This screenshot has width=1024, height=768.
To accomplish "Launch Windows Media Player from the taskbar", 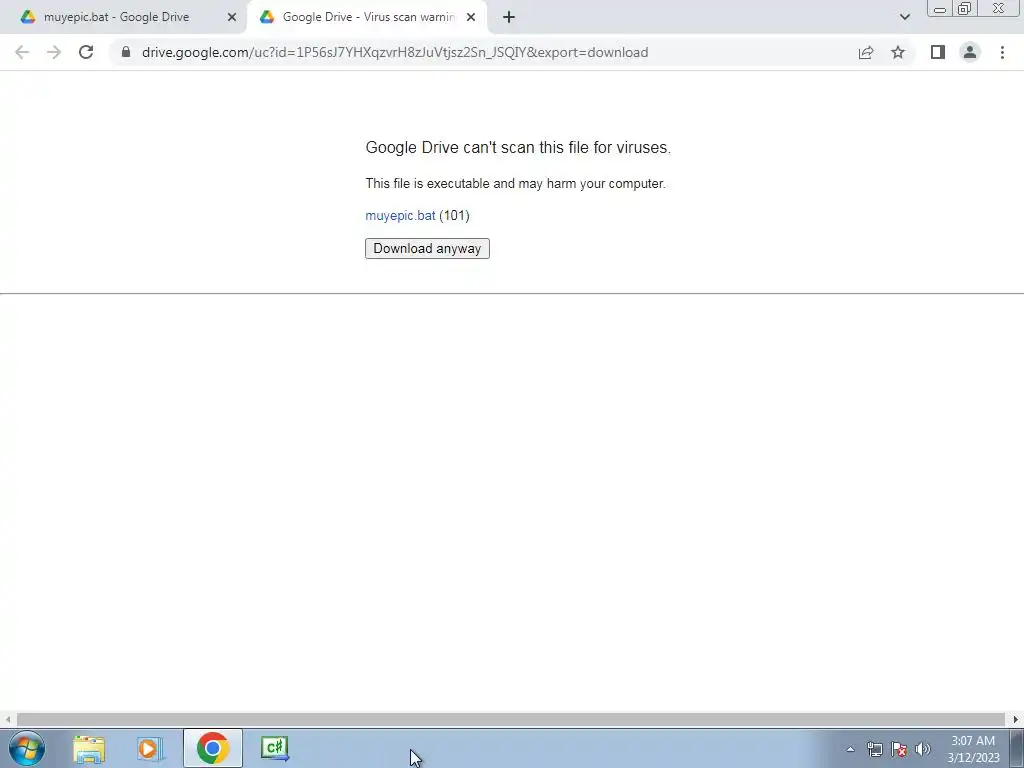I will point(150,748).
